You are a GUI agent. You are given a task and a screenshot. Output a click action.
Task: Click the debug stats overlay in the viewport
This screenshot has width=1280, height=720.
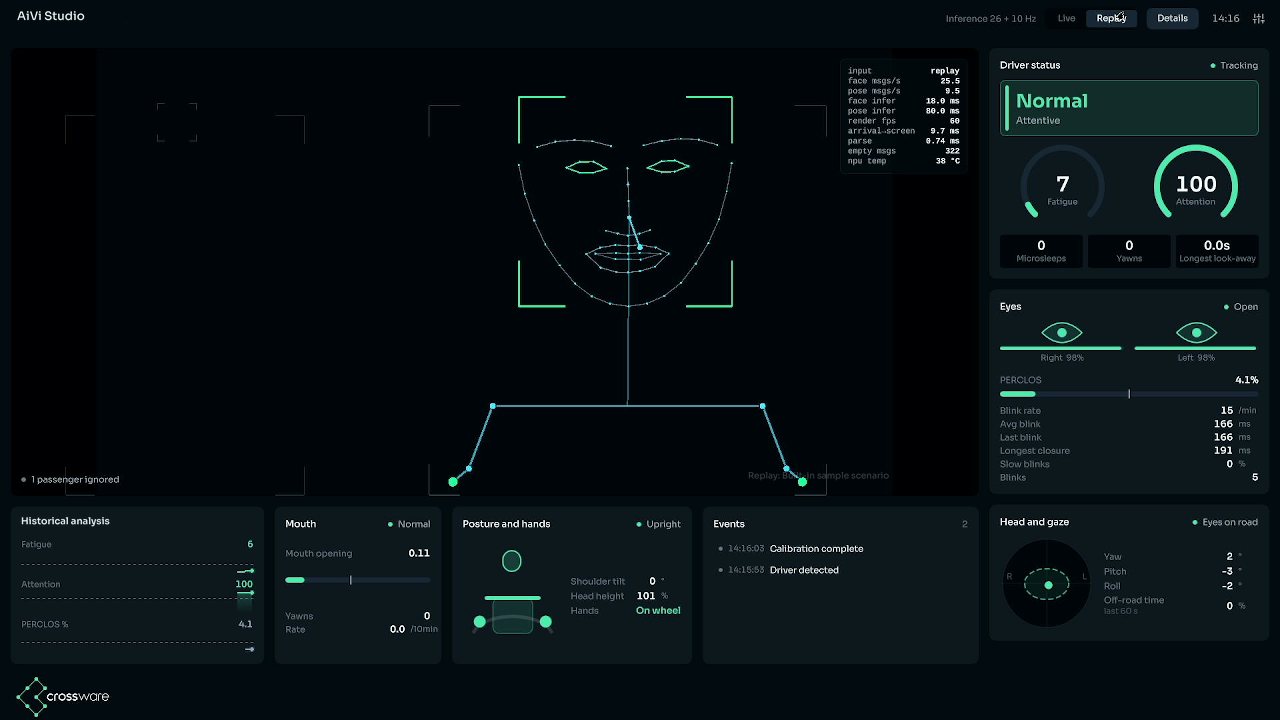904,116
